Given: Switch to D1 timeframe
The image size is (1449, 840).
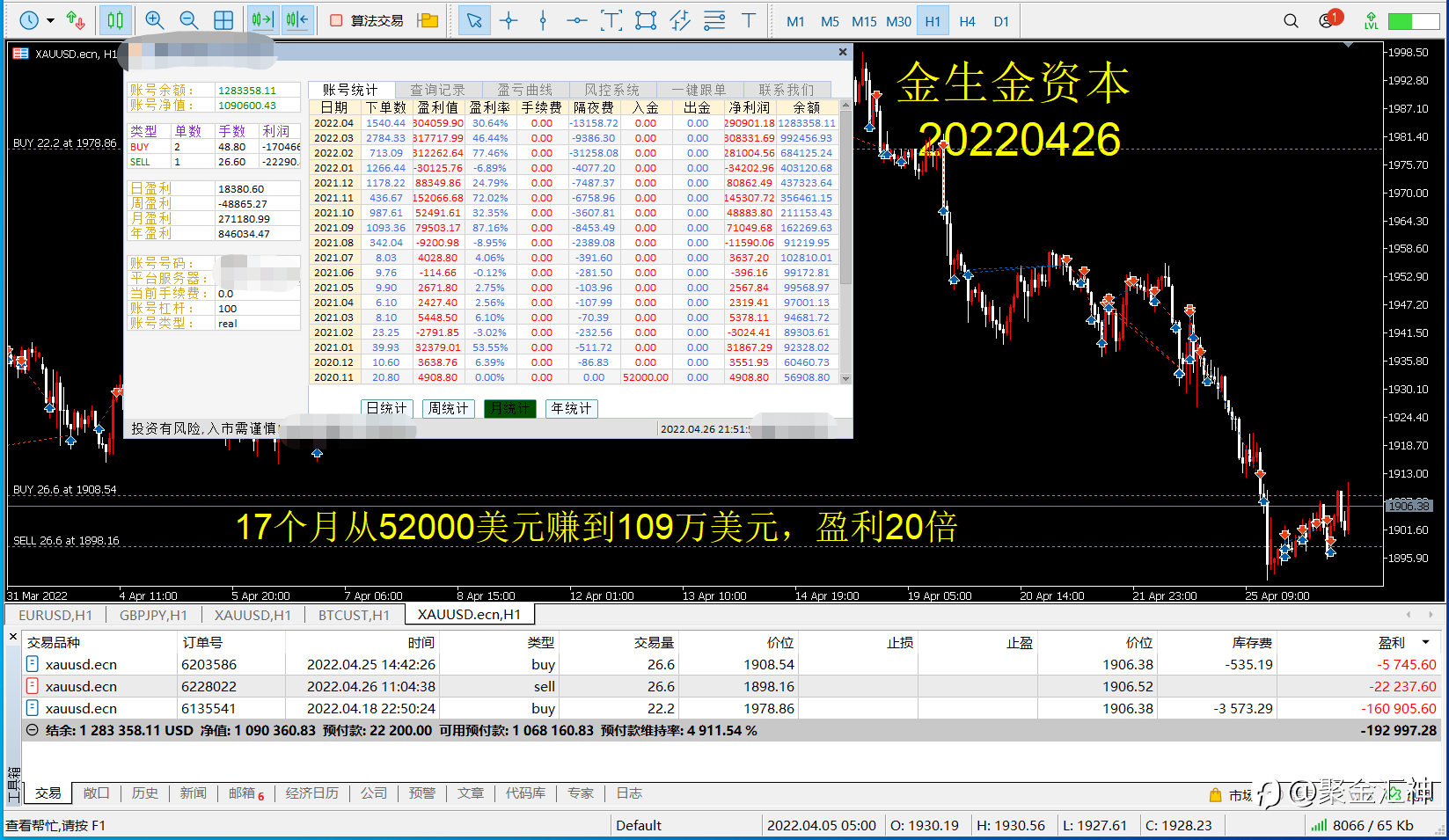Looking at the screenshot, I should click(x=1001, y=21).
